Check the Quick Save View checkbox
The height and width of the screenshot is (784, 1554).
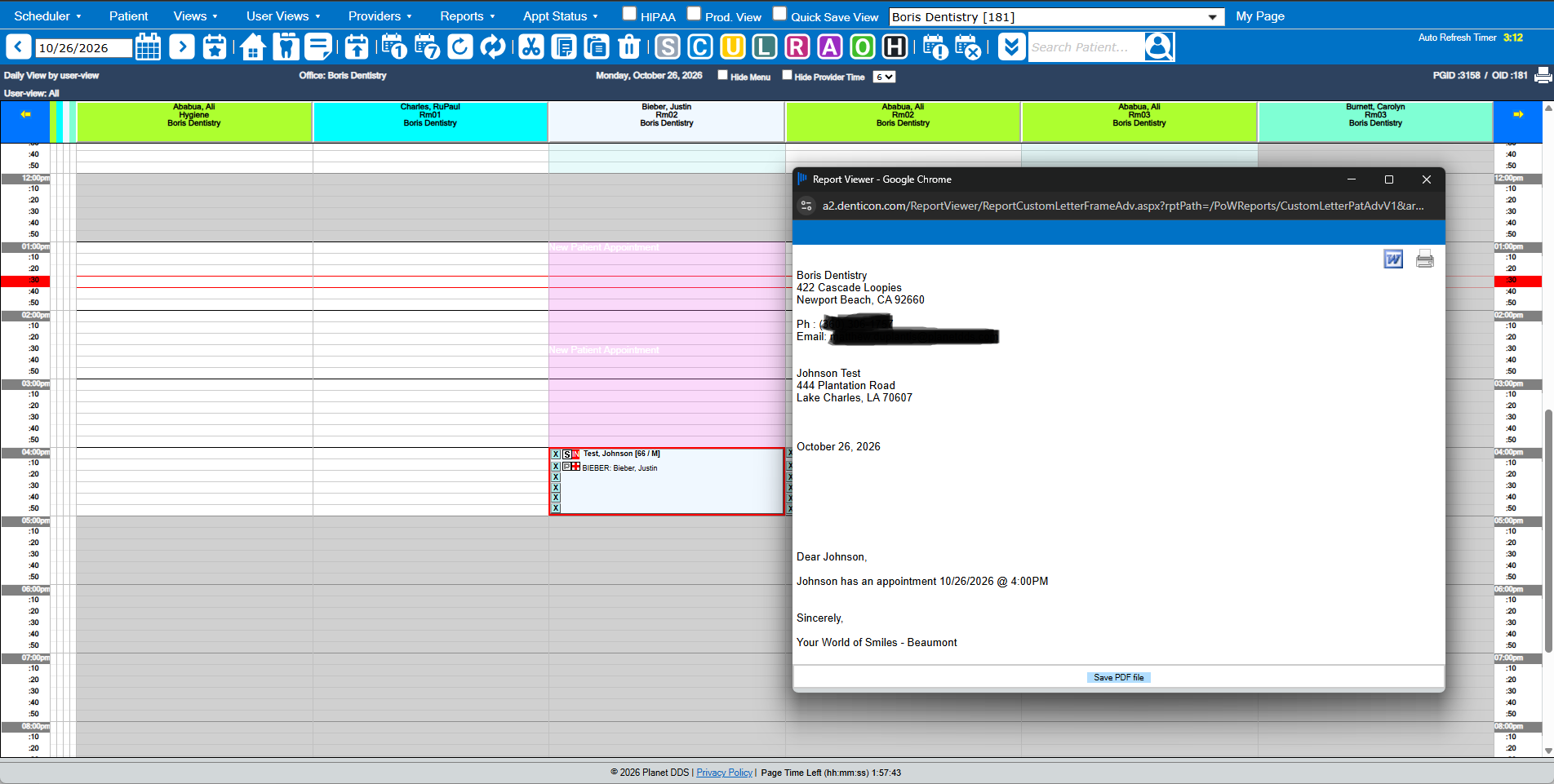[x=779, y=14]
